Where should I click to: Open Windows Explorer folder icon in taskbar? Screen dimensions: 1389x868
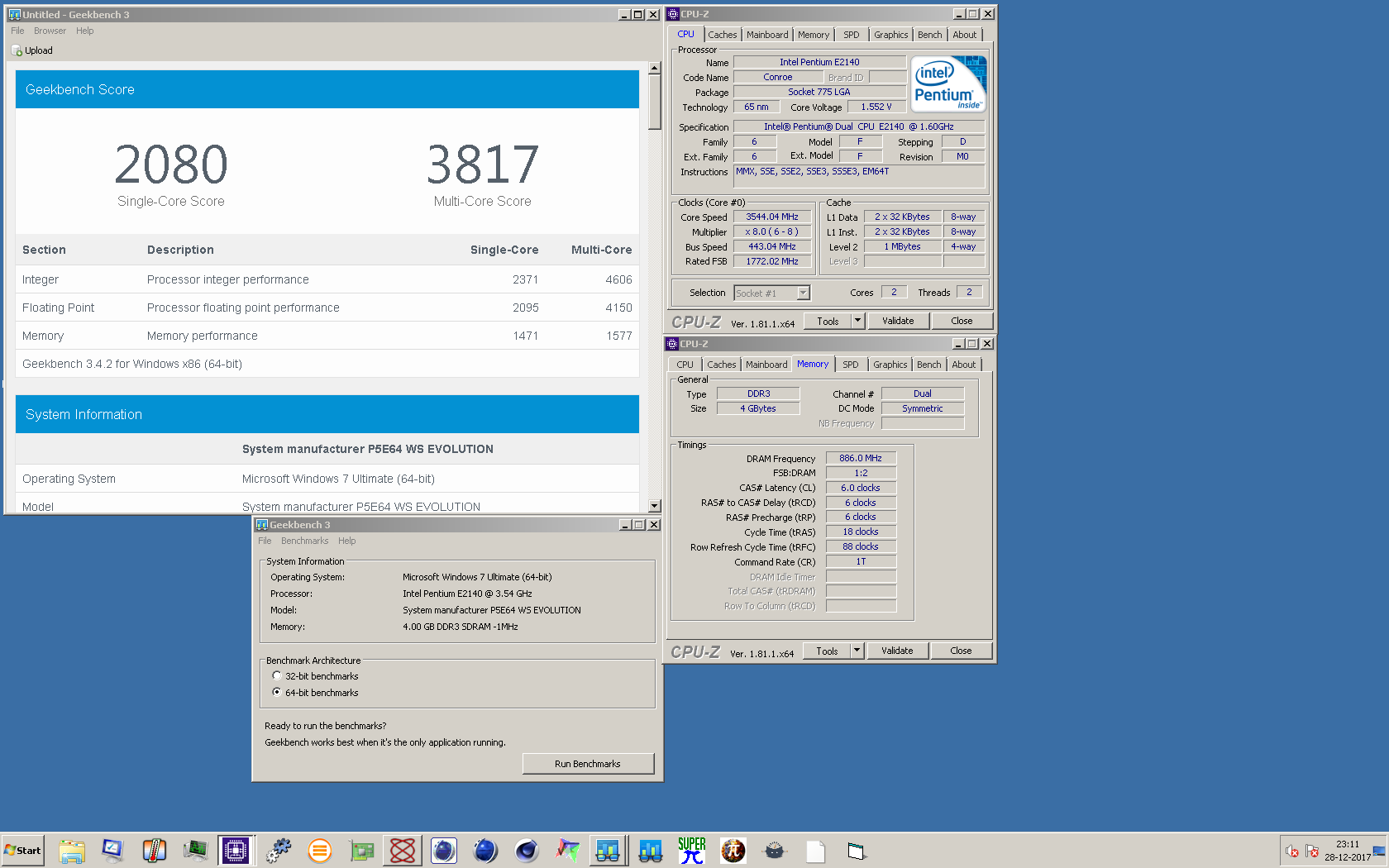click(x=72, y=851)
